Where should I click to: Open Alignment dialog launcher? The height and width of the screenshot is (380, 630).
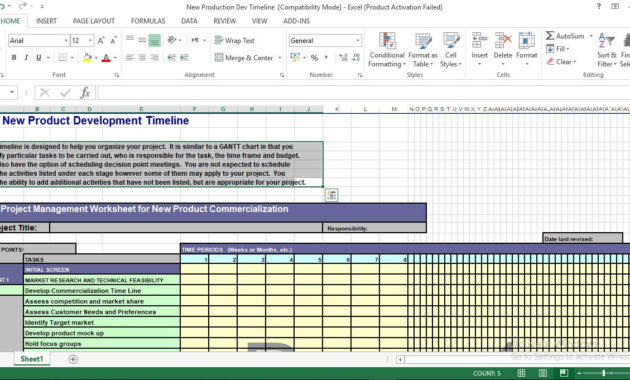282,75
